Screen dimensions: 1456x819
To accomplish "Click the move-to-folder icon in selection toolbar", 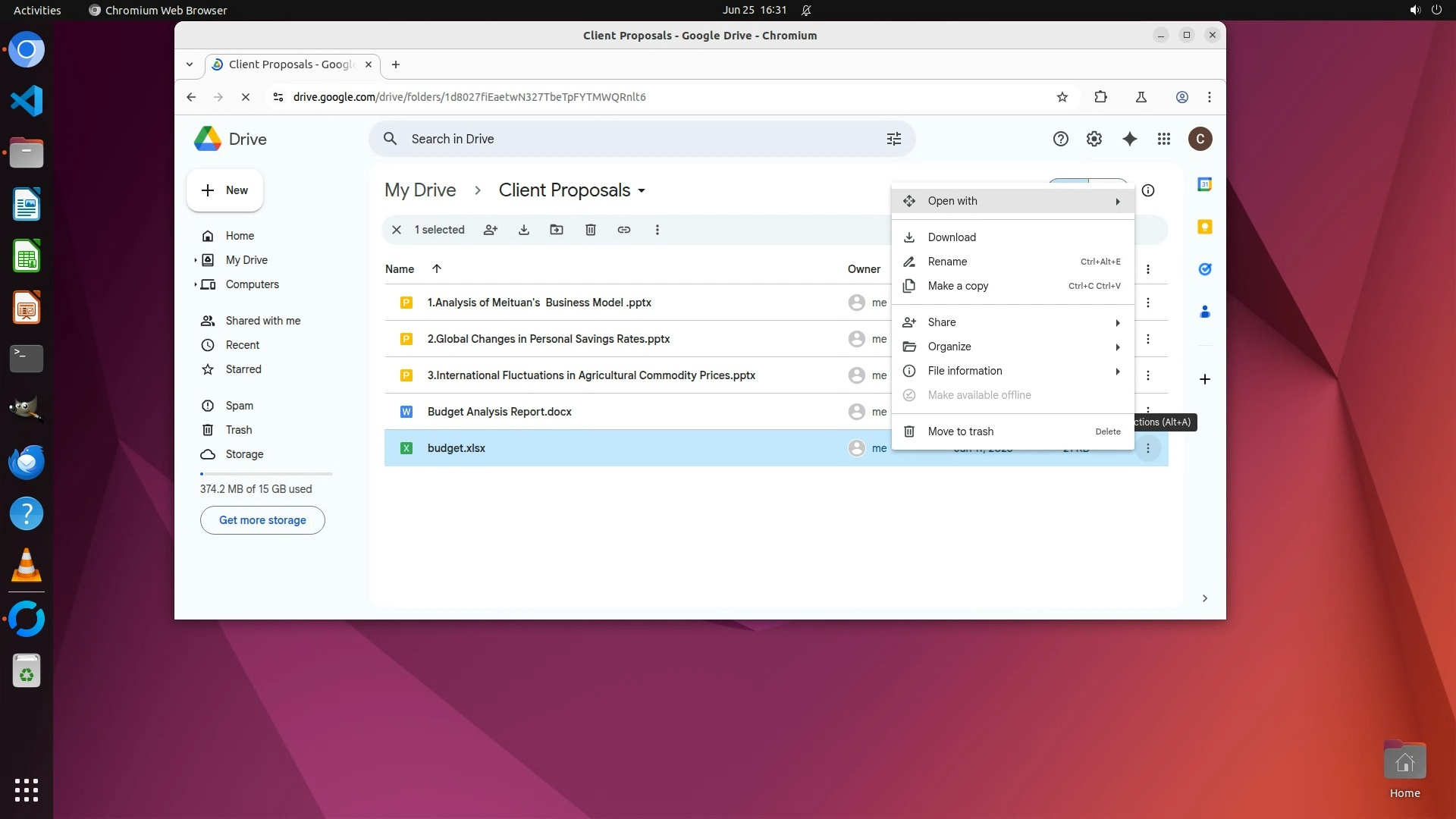I will pyautogui.click(x=557, y=230).
